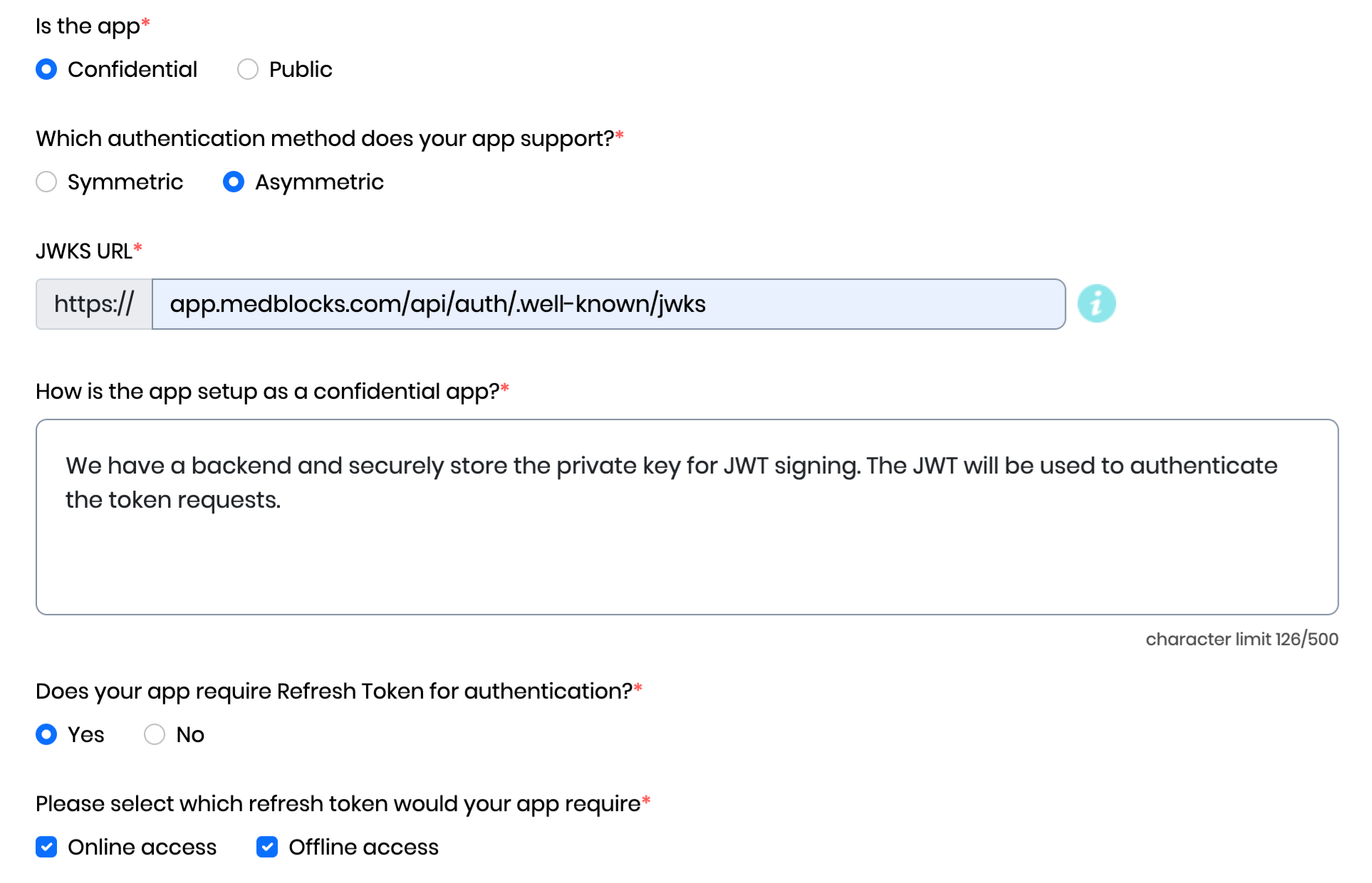Select Yes for Refresh Token requirement
Screen dimensions: 1372x883
pyautogui.click(x=46, y=734)
